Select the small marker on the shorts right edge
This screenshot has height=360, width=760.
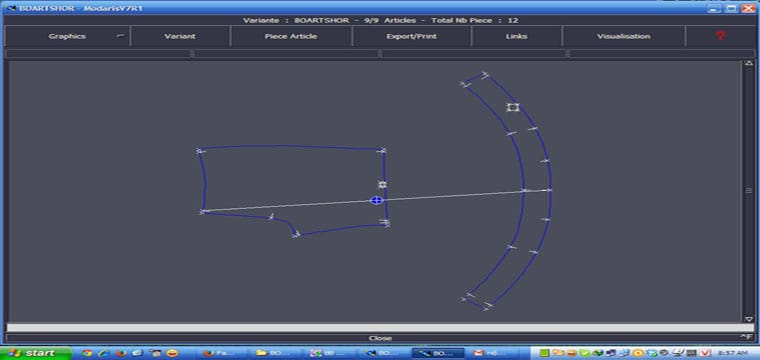tap(382, 185)
